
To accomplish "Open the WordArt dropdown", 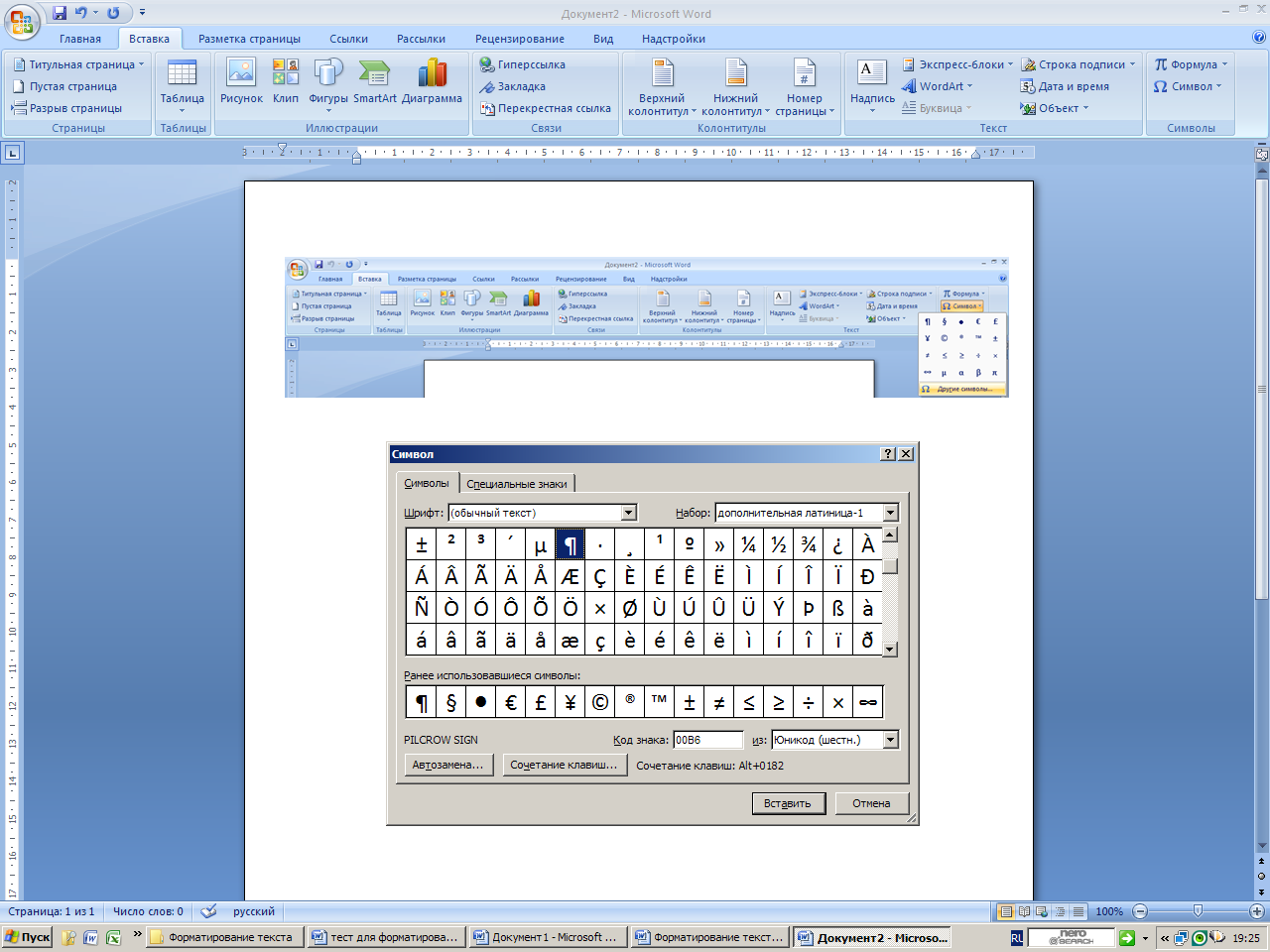I will click(x=938, y=86).
